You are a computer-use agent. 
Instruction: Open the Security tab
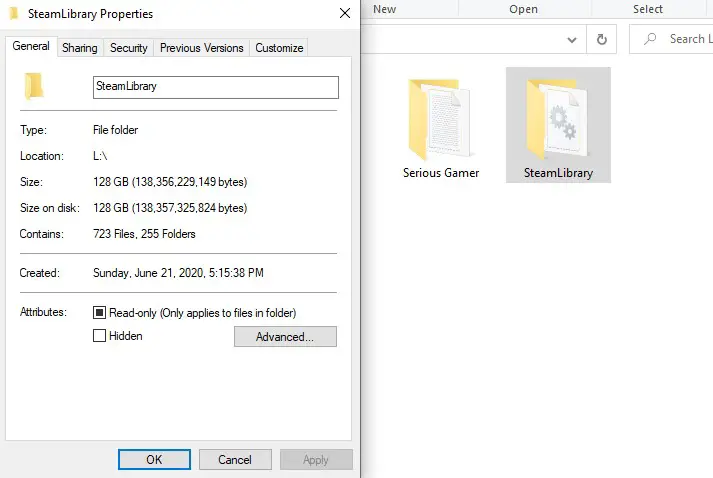click(129, 48)
